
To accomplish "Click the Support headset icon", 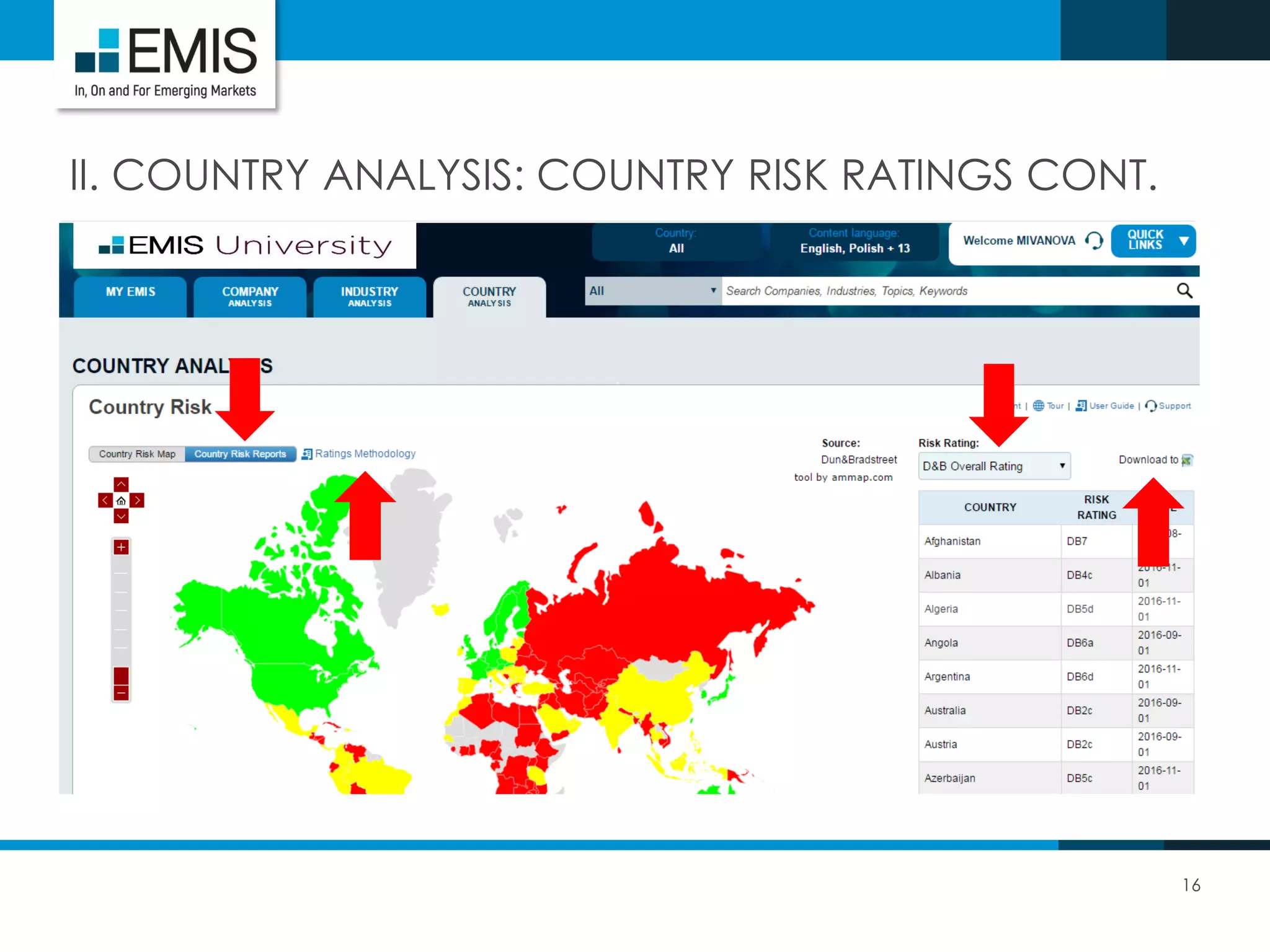I will click(1151, 406).
